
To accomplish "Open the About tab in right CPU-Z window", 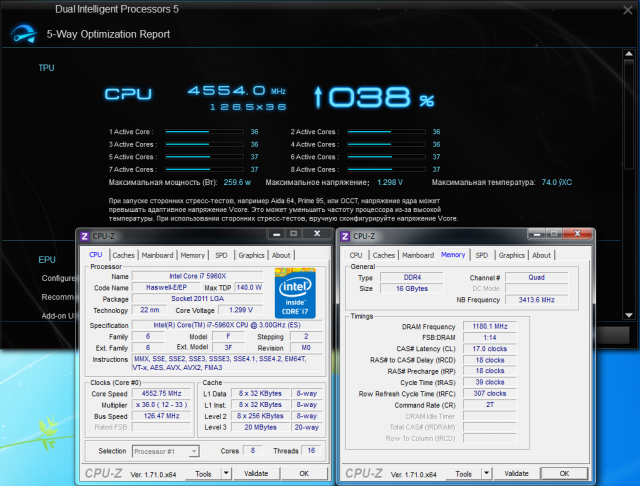I will click(542, 255).
